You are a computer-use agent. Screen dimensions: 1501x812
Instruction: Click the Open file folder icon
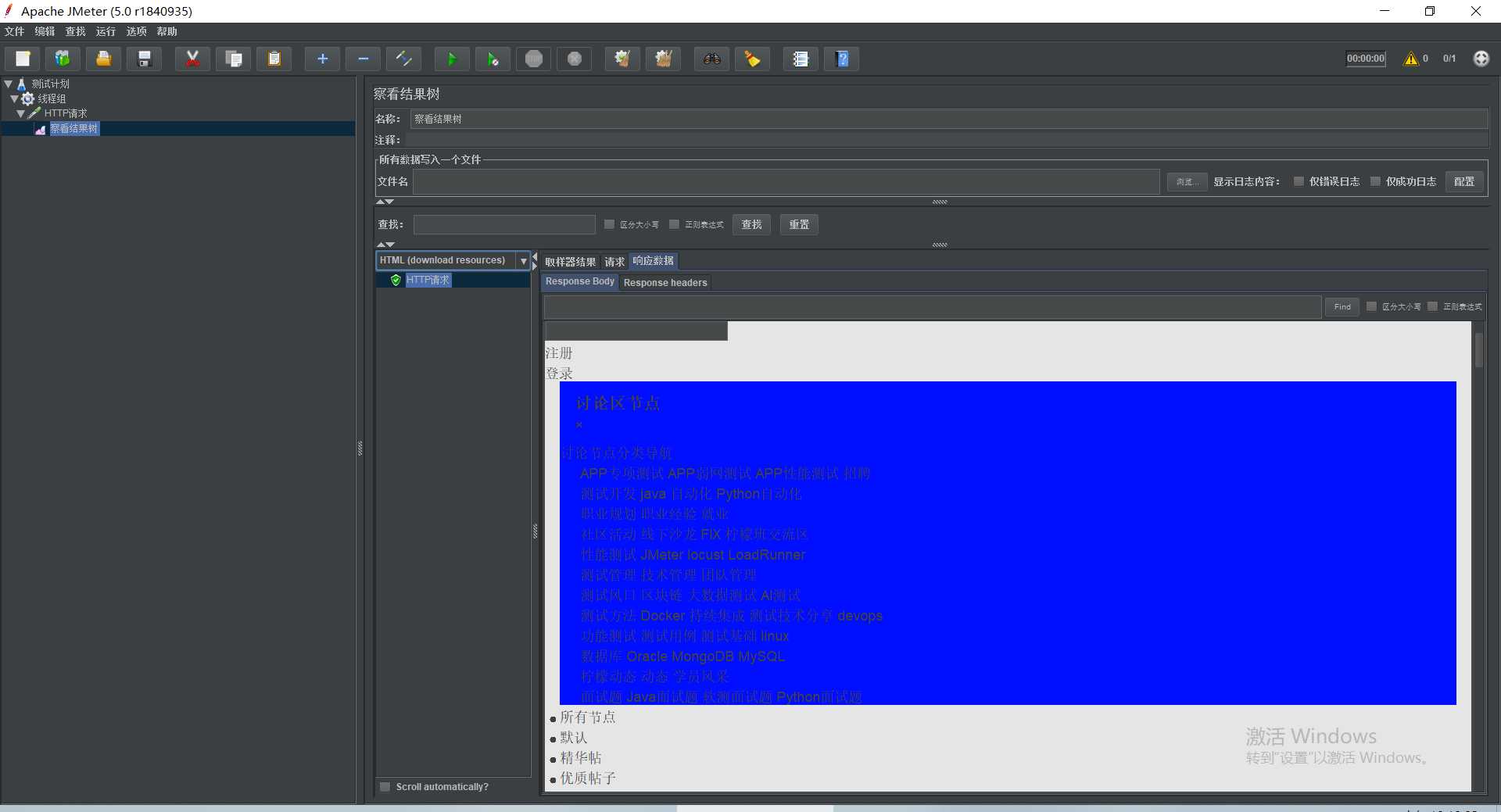pyautogui.click(x=103, y=59)
